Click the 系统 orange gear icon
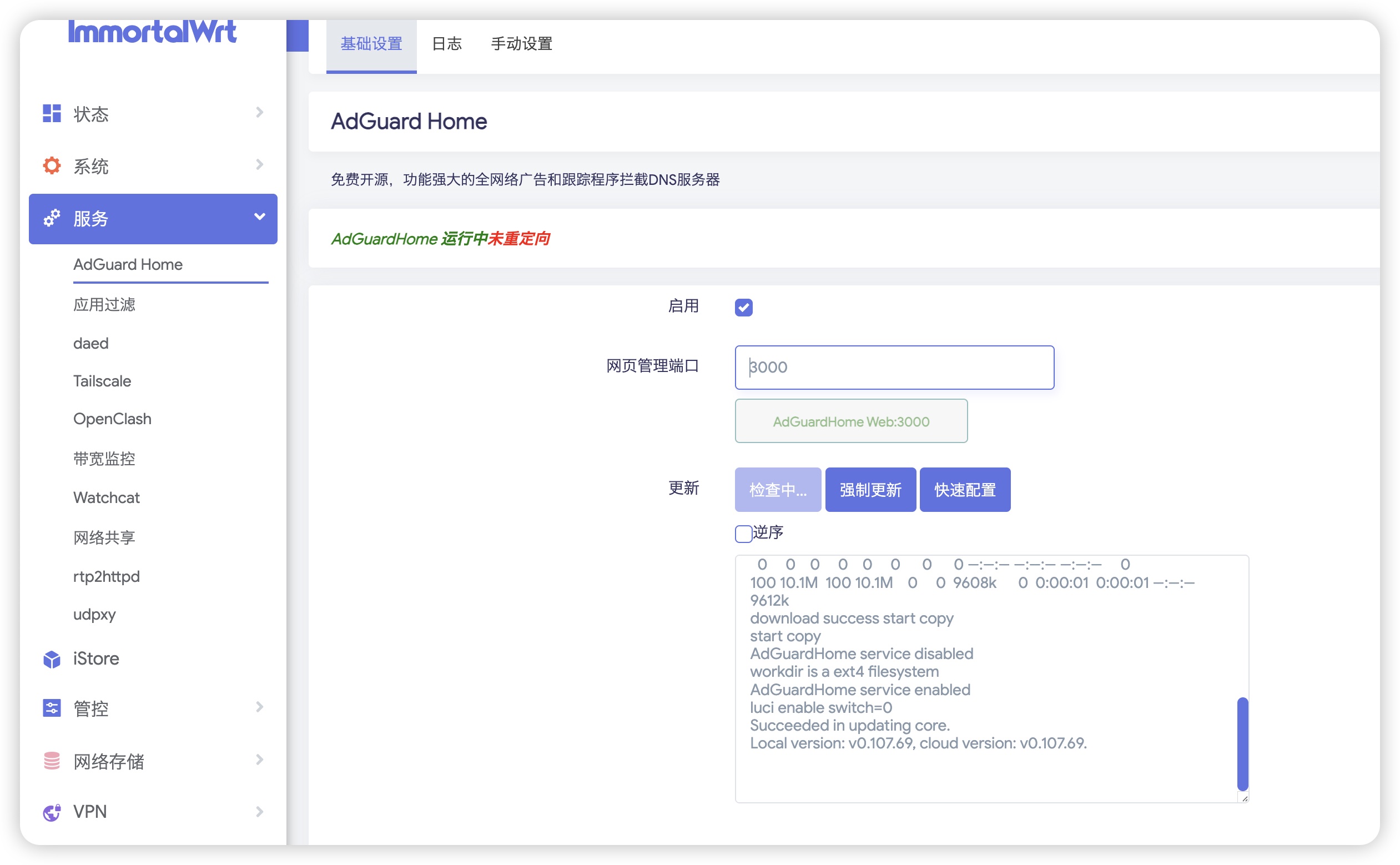Image resolution: width=1400 pixels, height=865 pixels. point(52,166)
